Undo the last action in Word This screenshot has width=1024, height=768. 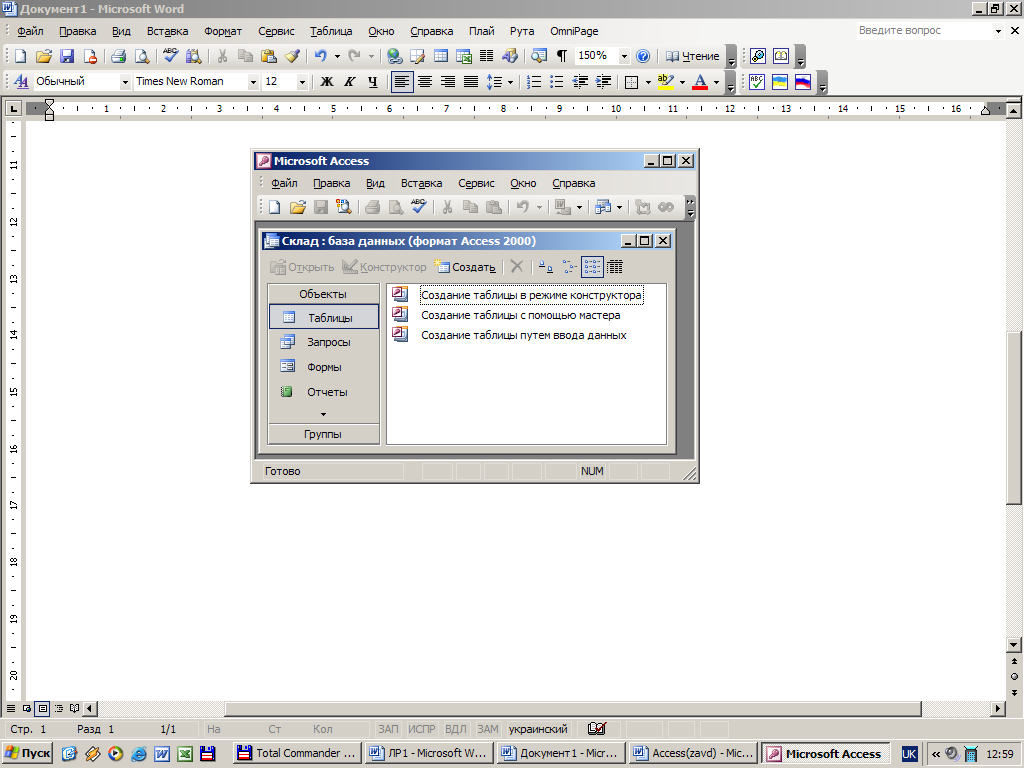click(x=320, y=56)
